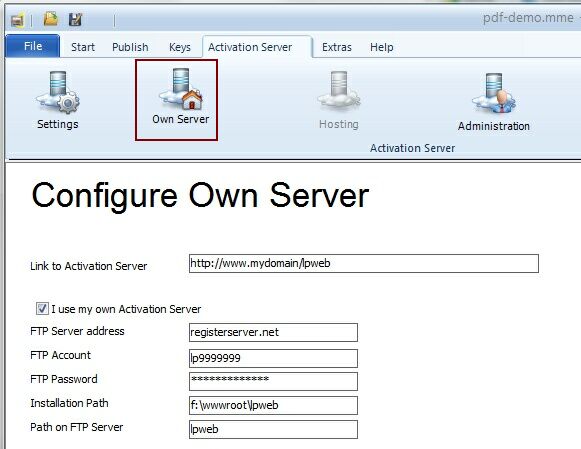Click the open folder icon in quick toolbar

51,19
